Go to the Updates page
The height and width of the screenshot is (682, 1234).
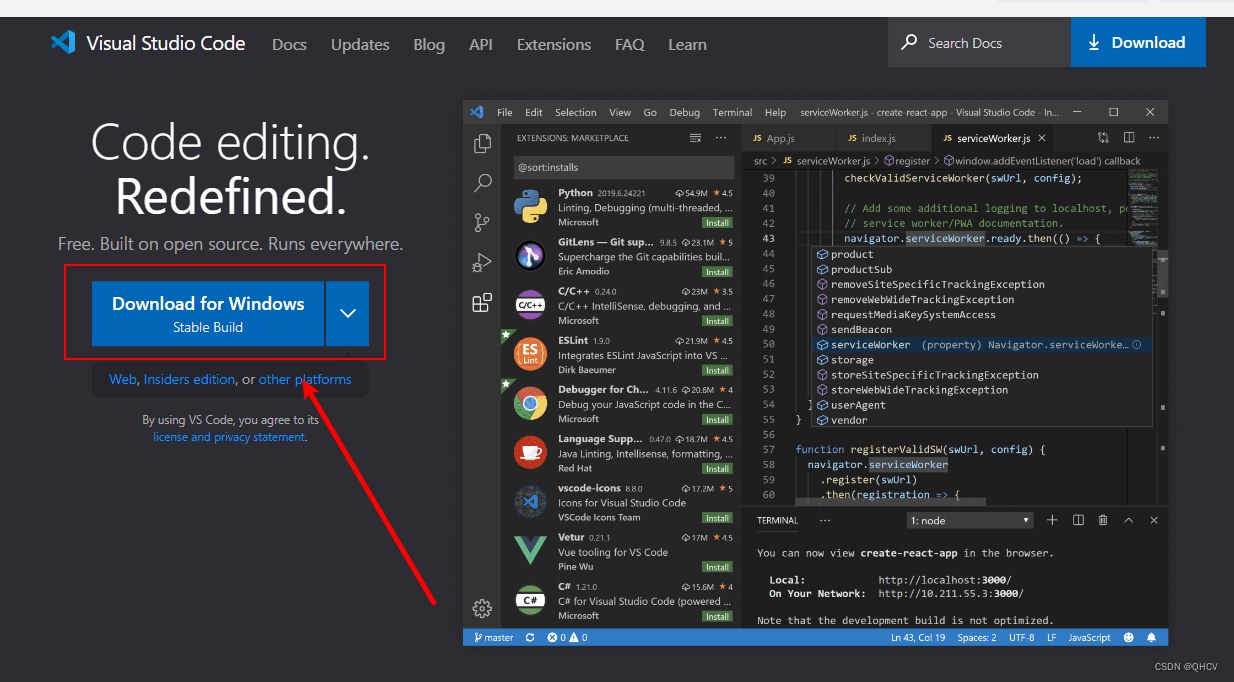[360, 44]
